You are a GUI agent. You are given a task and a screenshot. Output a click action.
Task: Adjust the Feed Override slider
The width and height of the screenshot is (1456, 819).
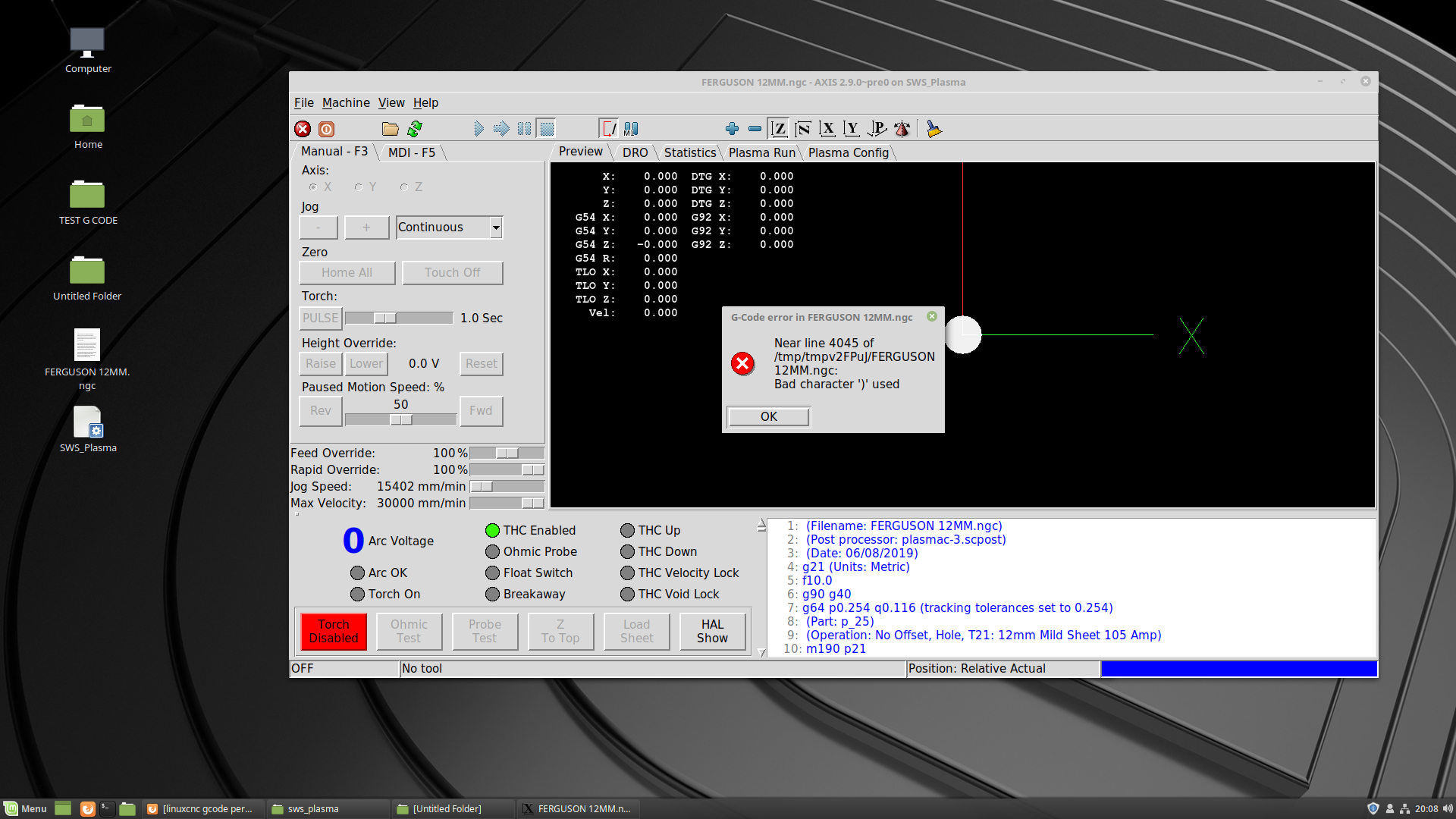[507, 453]
